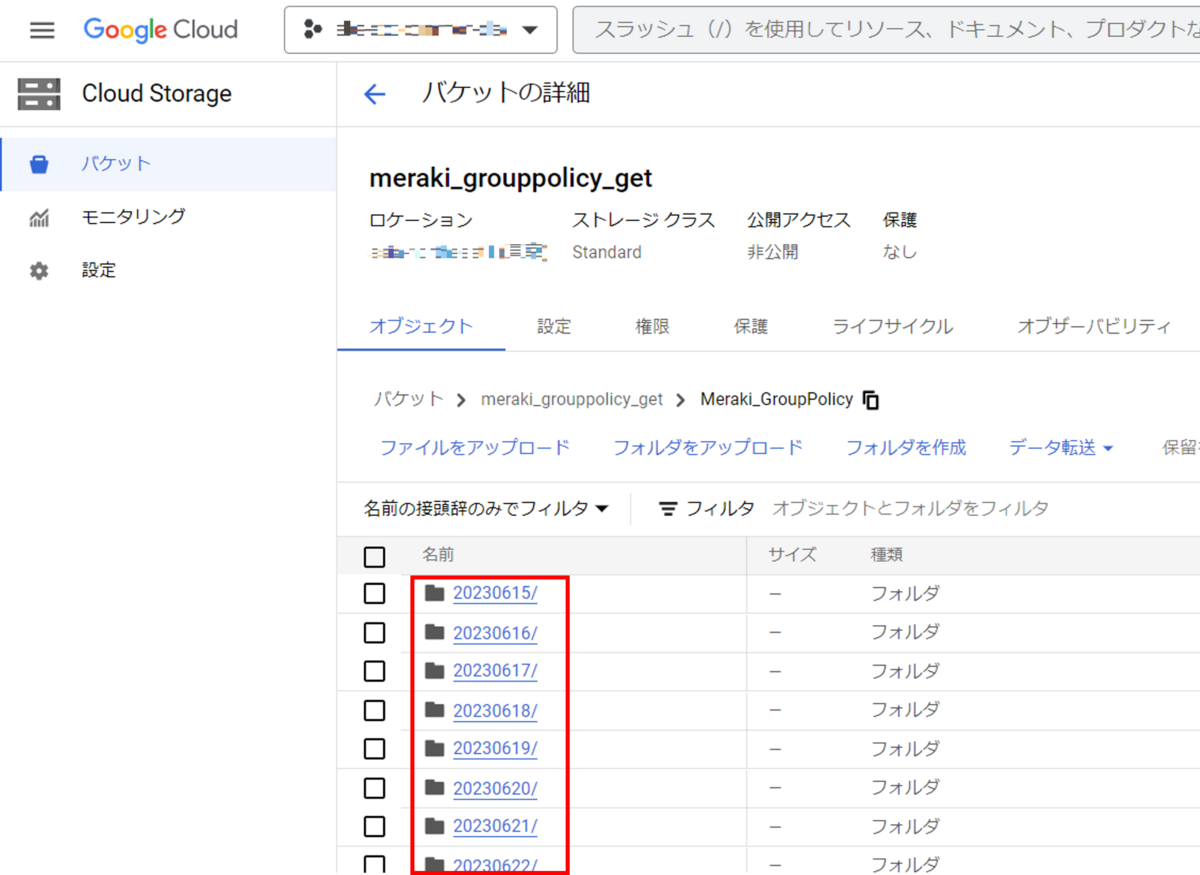Click the Cloud Storage title in the sidebar
Viewport: 1200px width, 875px height.
click(x=157, y=94)
